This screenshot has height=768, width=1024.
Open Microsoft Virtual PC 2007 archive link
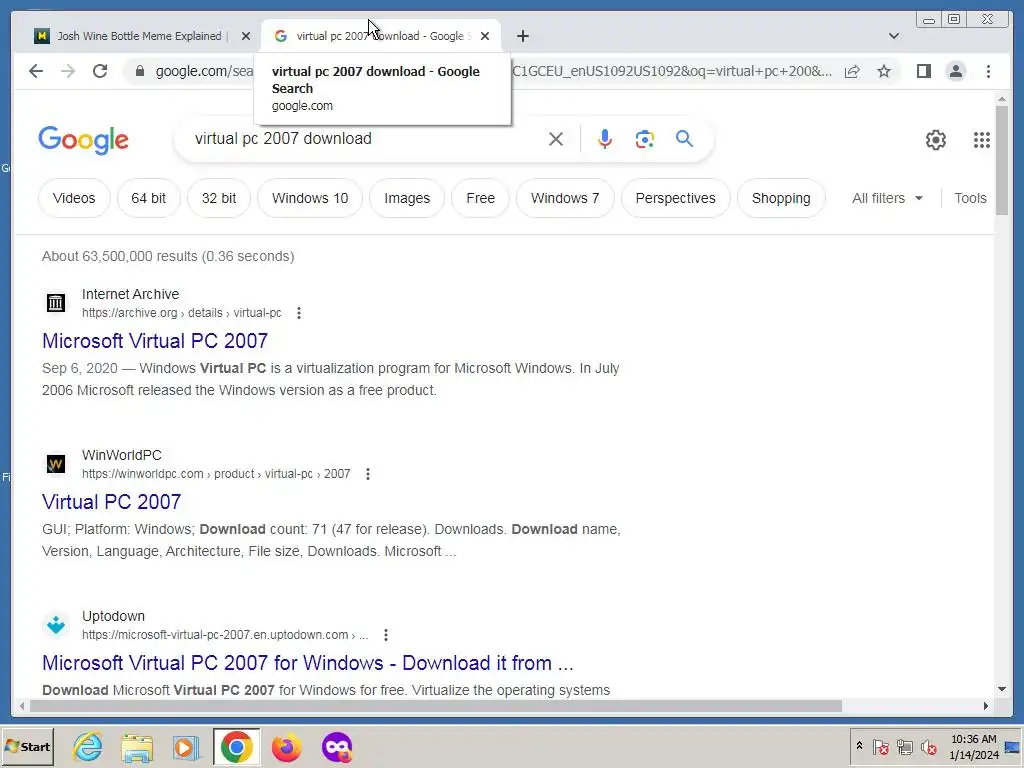[x=155, y=341]
